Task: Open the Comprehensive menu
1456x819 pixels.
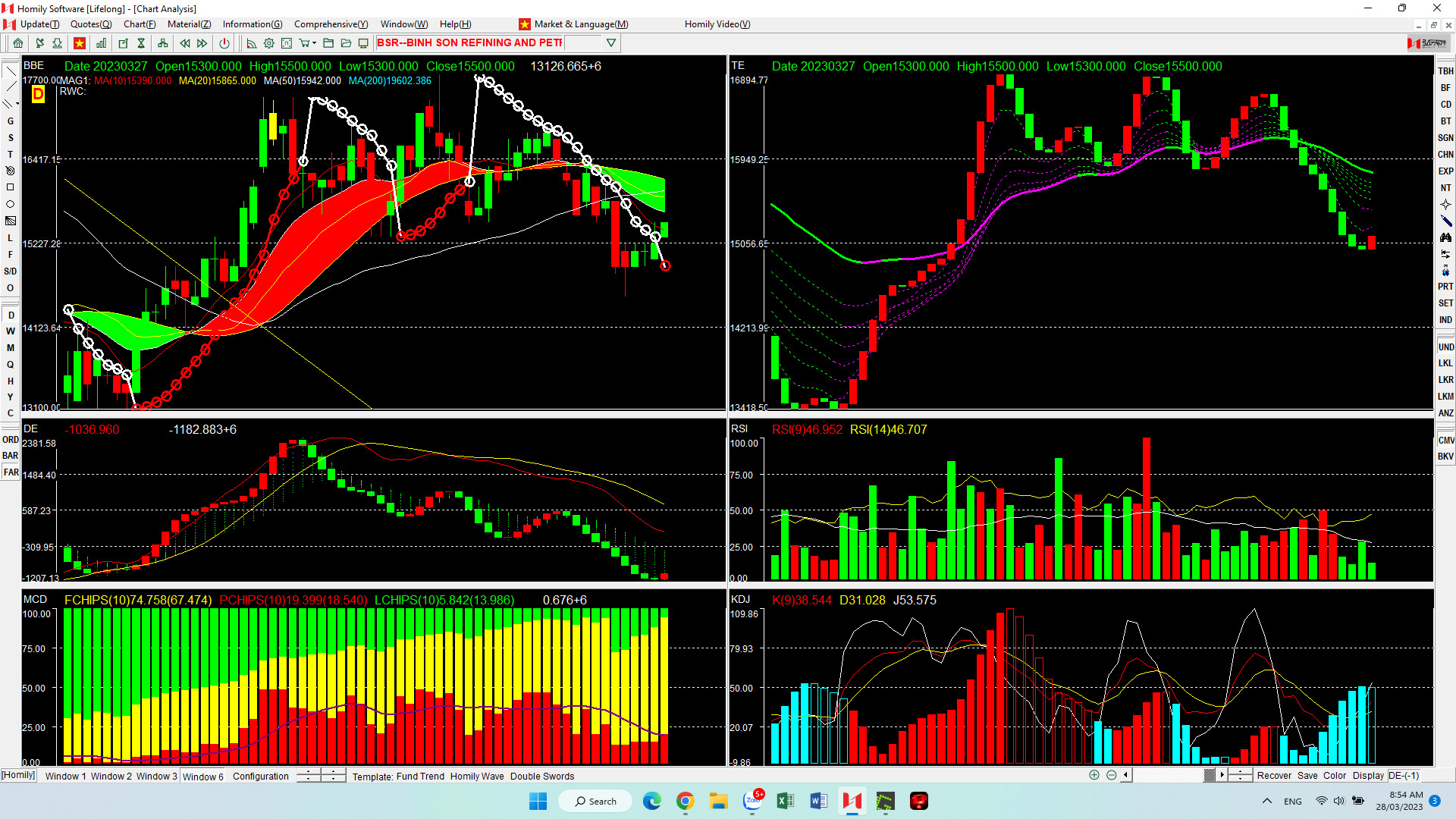Action: pos(331,24)
